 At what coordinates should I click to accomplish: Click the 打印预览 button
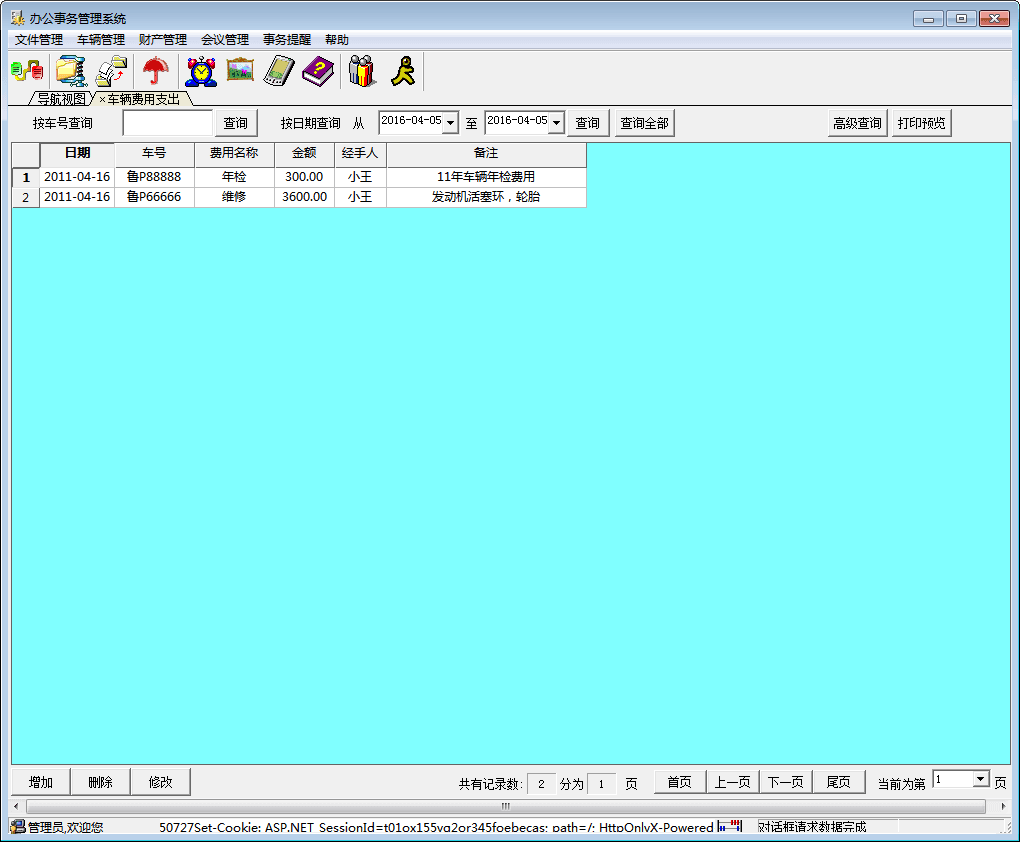pyautogui.click(x=921, y=123)
